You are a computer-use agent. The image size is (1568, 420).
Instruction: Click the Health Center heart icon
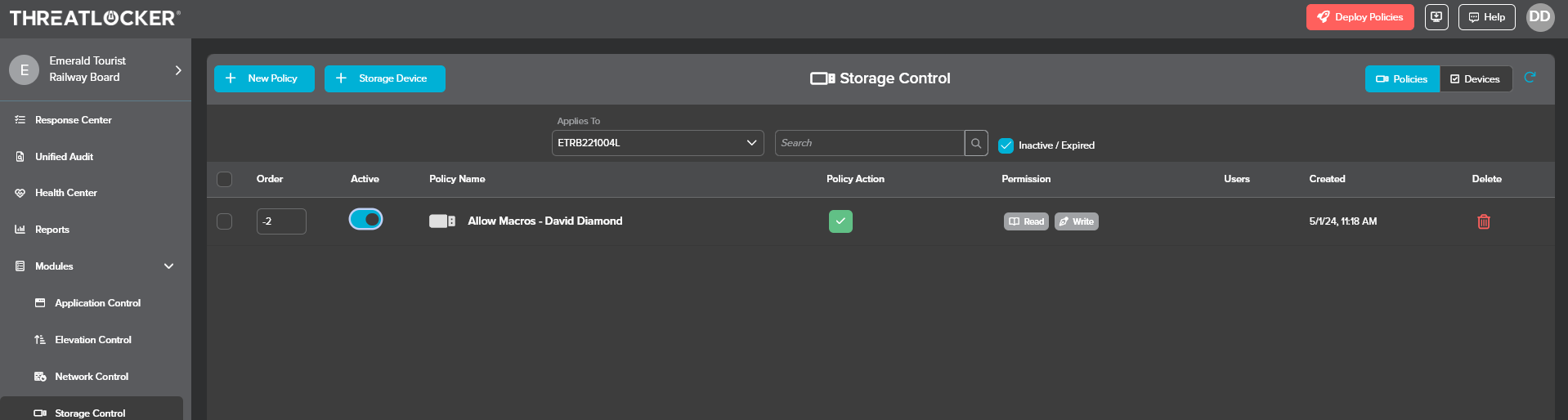20,193
